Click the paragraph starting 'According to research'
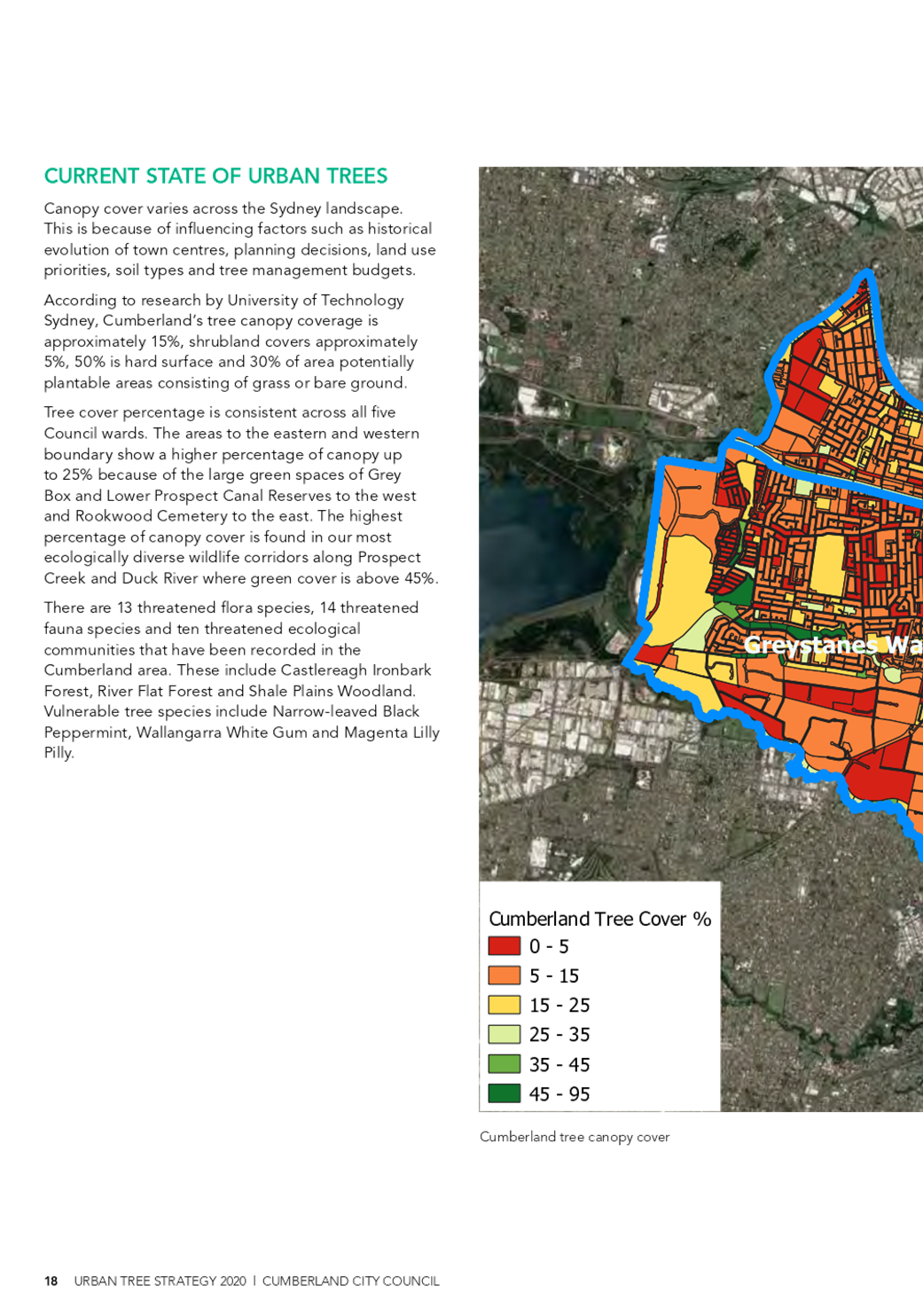Image resolution: width=923 pixels, height=1316 pixels. click(231, 341)
